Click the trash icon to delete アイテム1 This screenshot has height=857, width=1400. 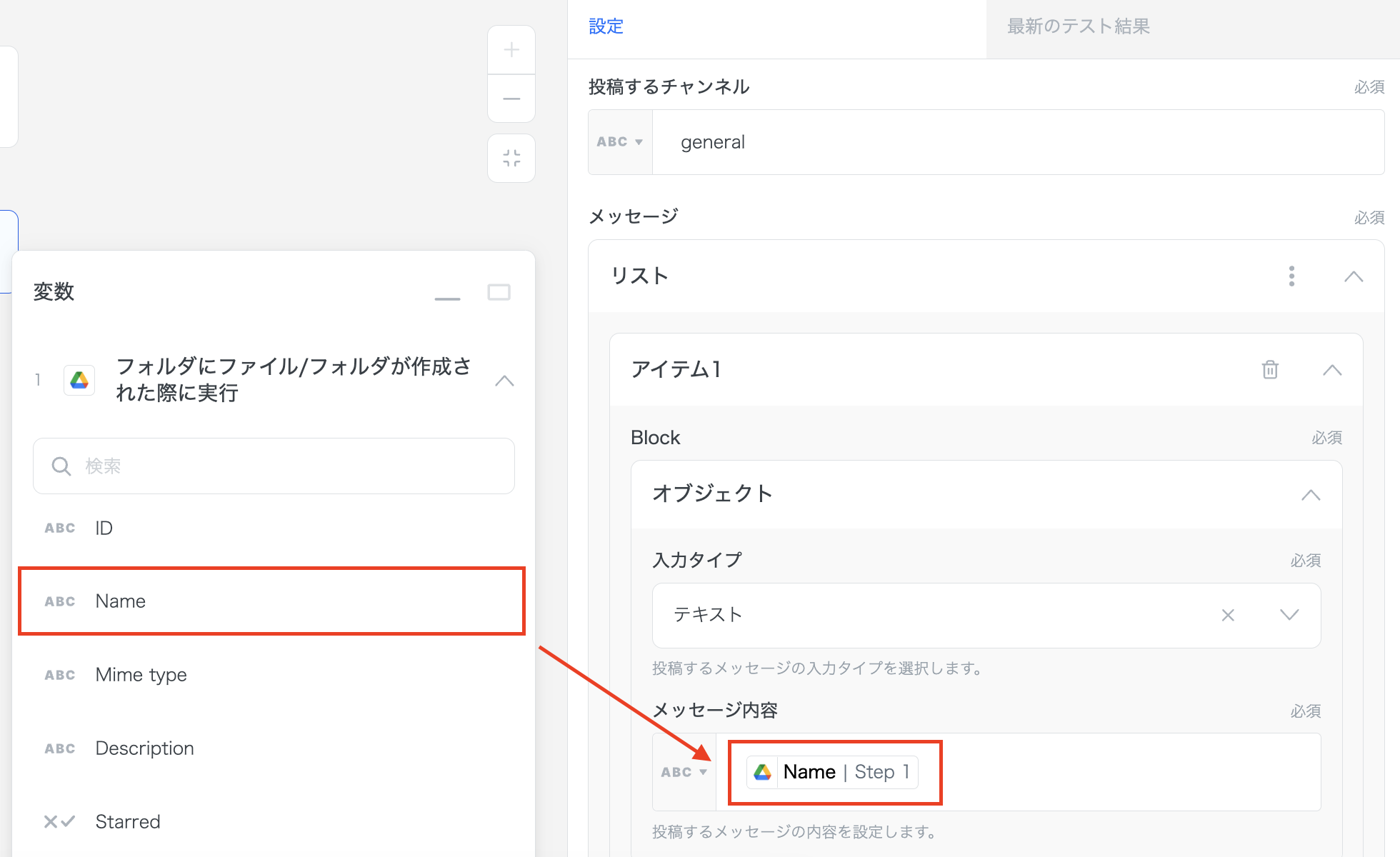(1269, 370)
